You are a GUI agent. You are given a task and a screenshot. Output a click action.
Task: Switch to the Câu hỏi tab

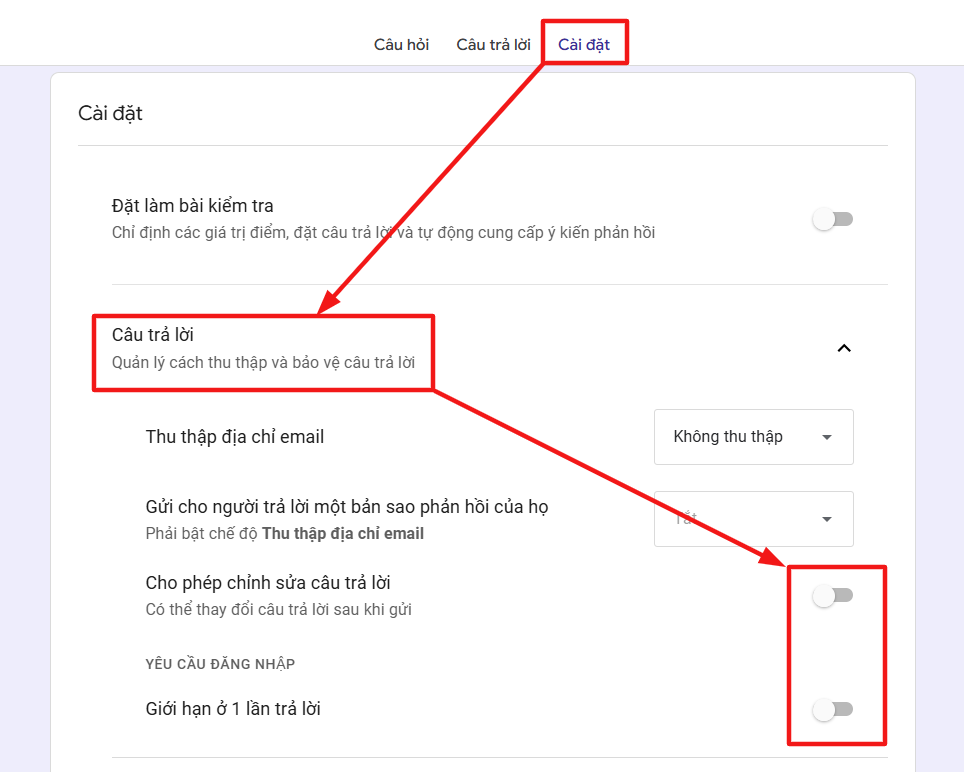(x=401, y=45)
